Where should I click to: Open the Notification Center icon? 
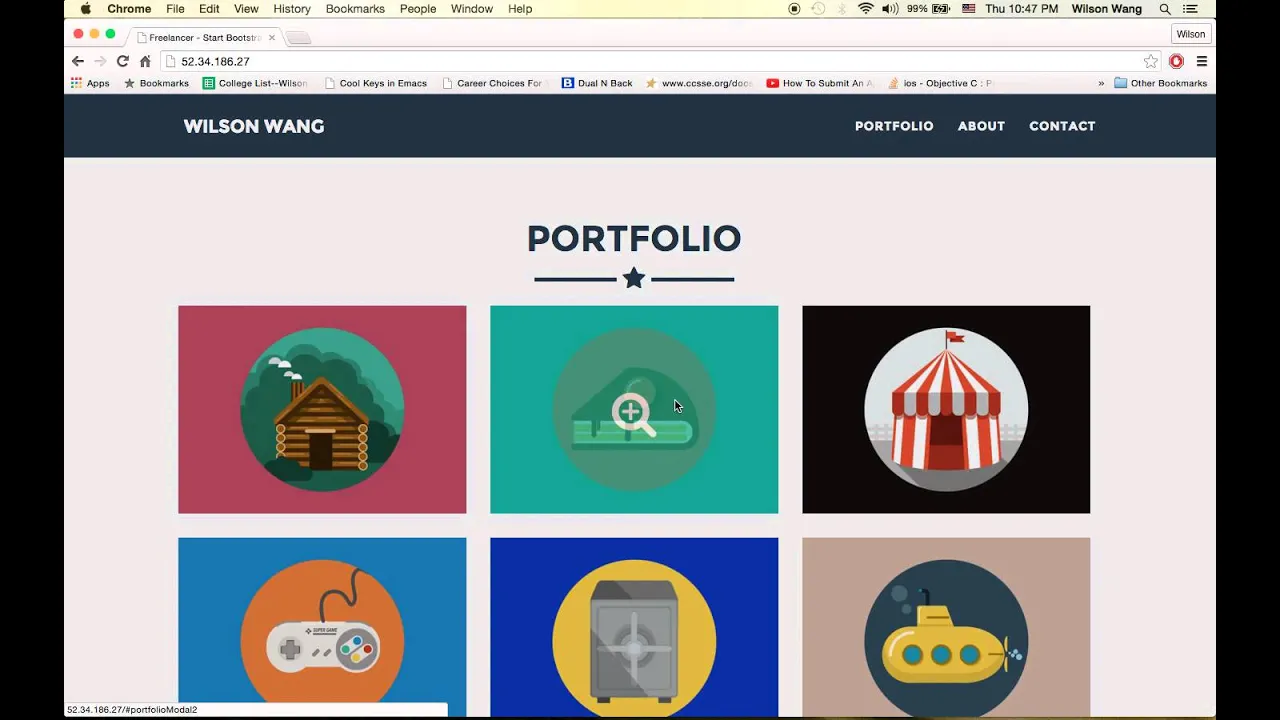pos(1190,9)
